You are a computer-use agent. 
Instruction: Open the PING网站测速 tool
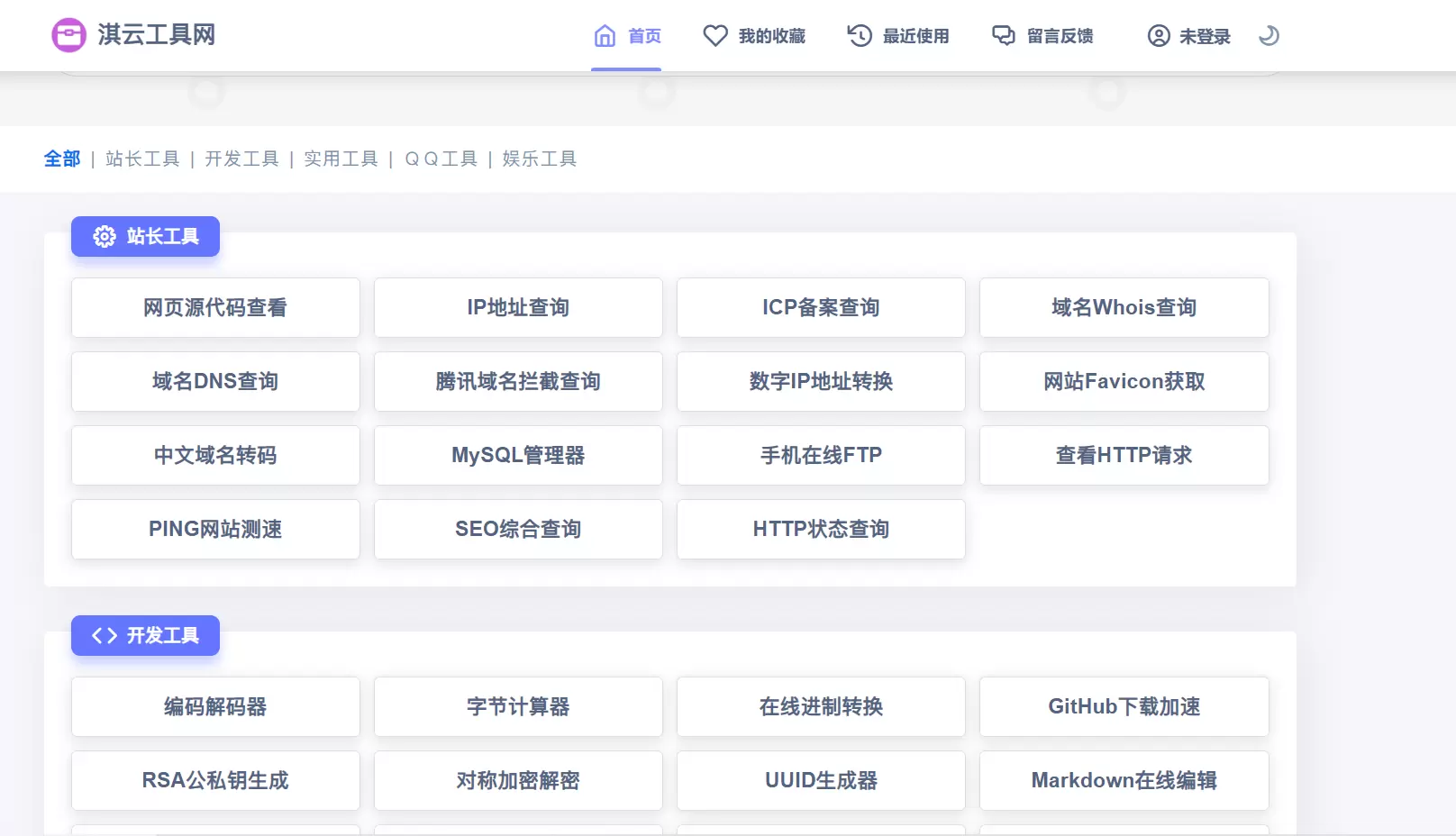coord(215,529)
